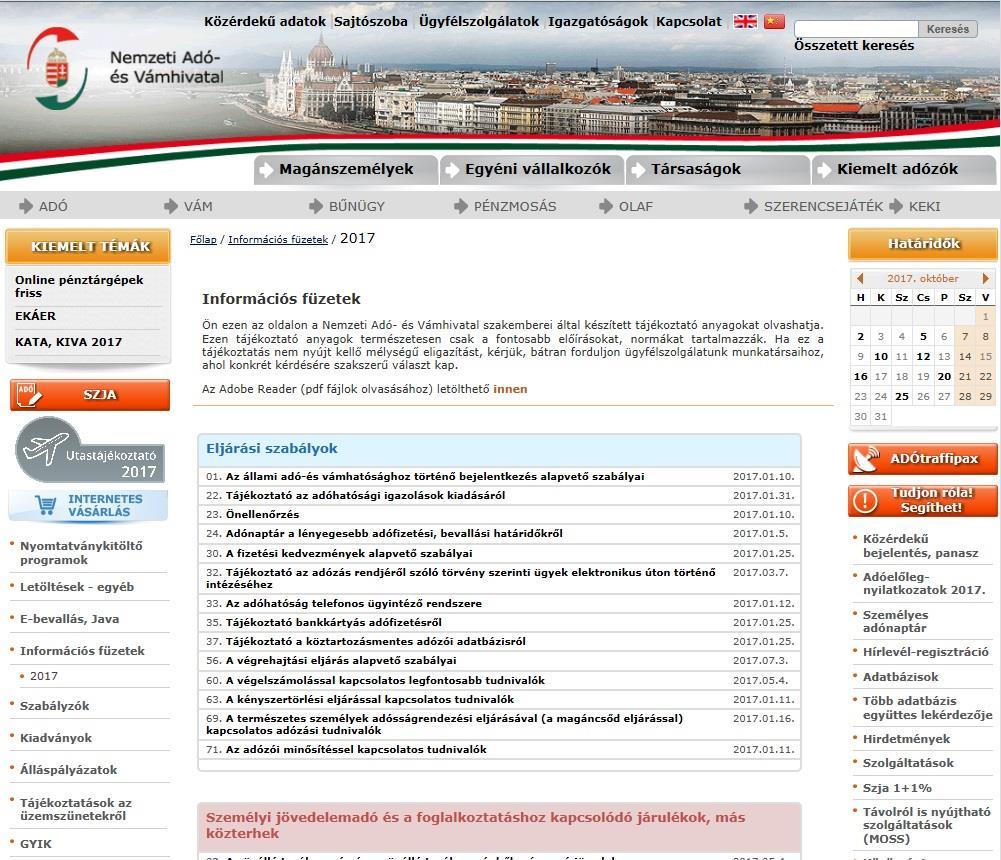Open the 2017 sub-item in sidebar
The width and height of the screenshot is (1001, 860).
click(43, 676)
